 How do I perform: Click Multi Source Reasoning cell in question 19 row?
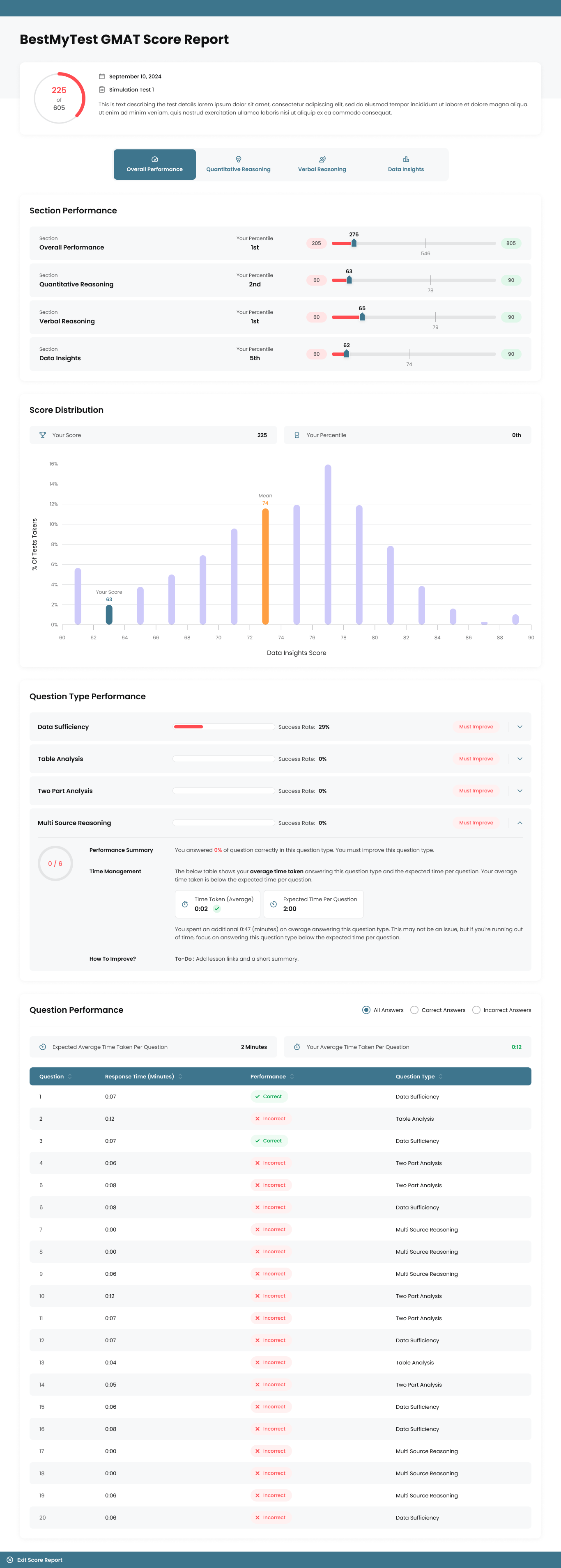pos(426,1495)
